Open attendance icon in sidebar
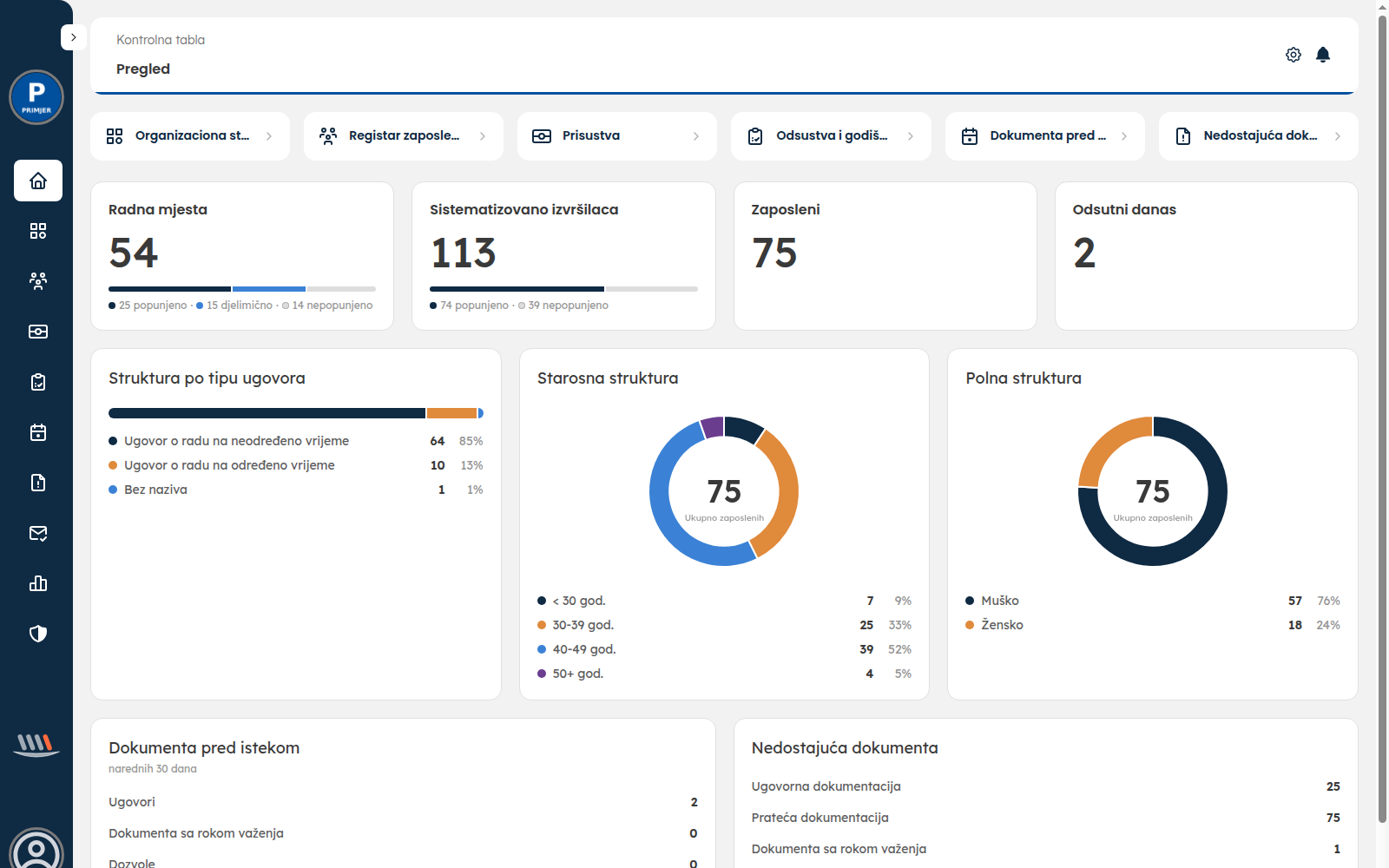Viewport: 1389px width, 868px height. [x=38, y=332]
